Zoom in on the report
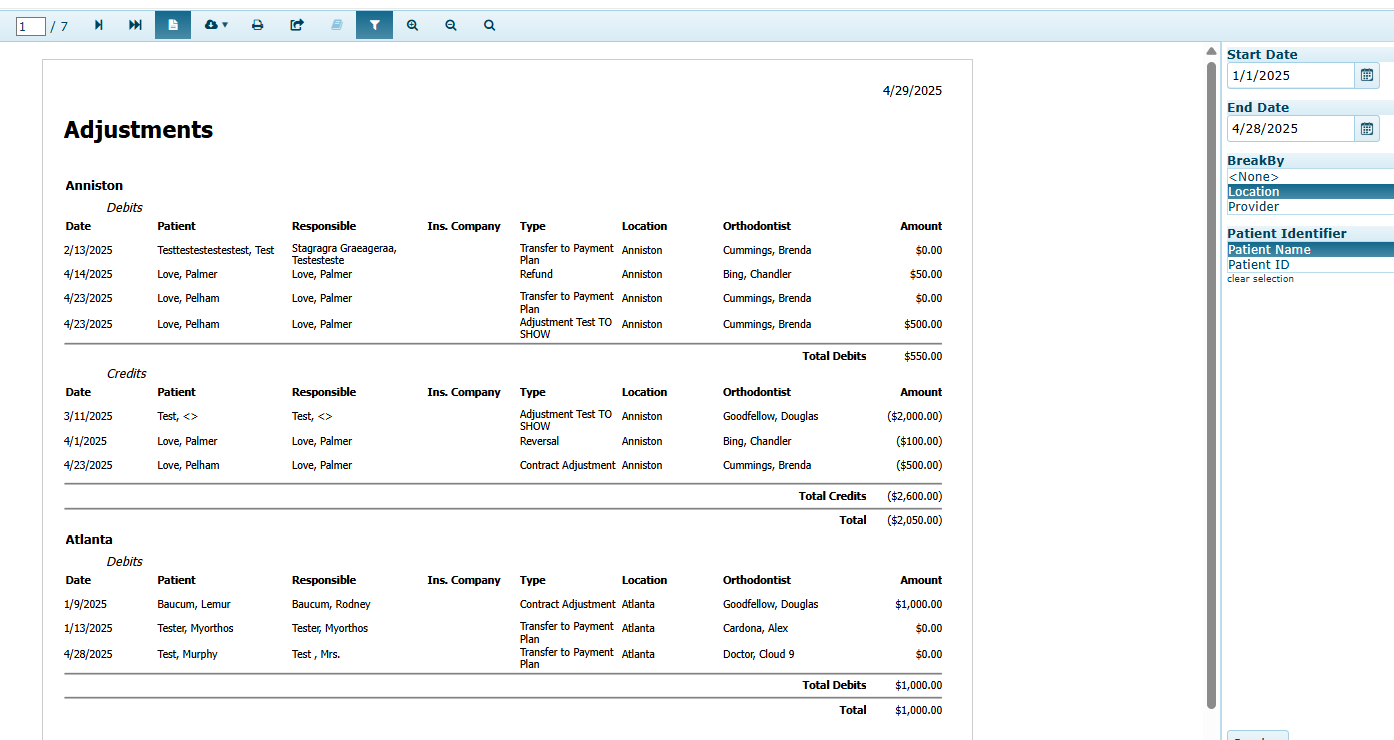 click(412, 25)
